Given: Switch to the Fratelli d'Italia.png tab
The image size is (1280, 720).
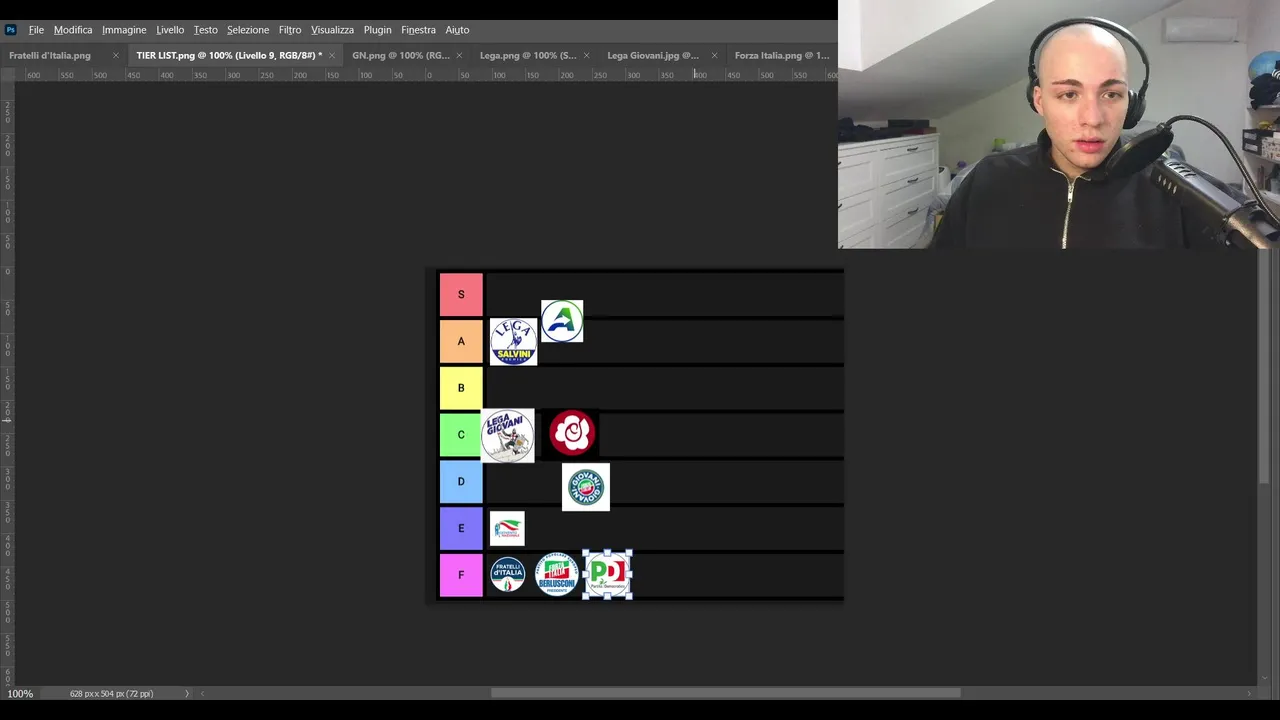Looking at the screenshot, I should [50, 56].
